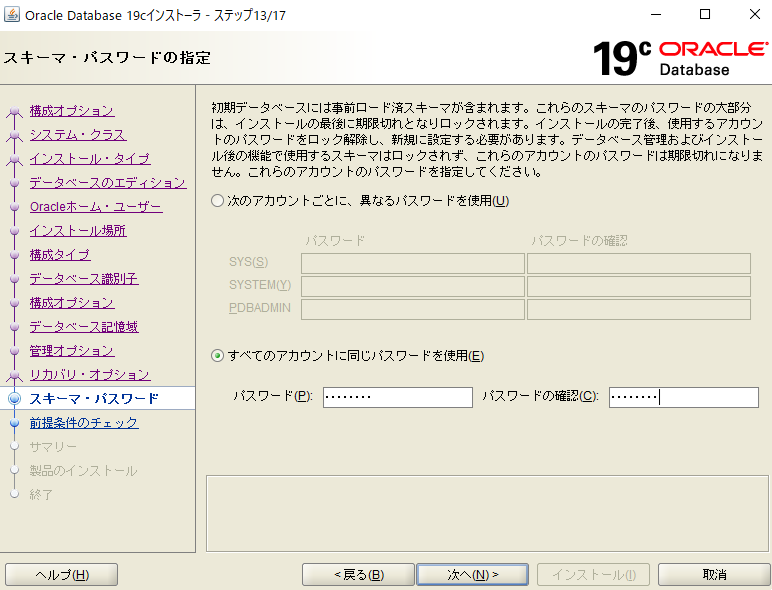This screenshot has width=772, height=590.
Task: Jump to the 管理オプション step
Action: click(71, 350)
